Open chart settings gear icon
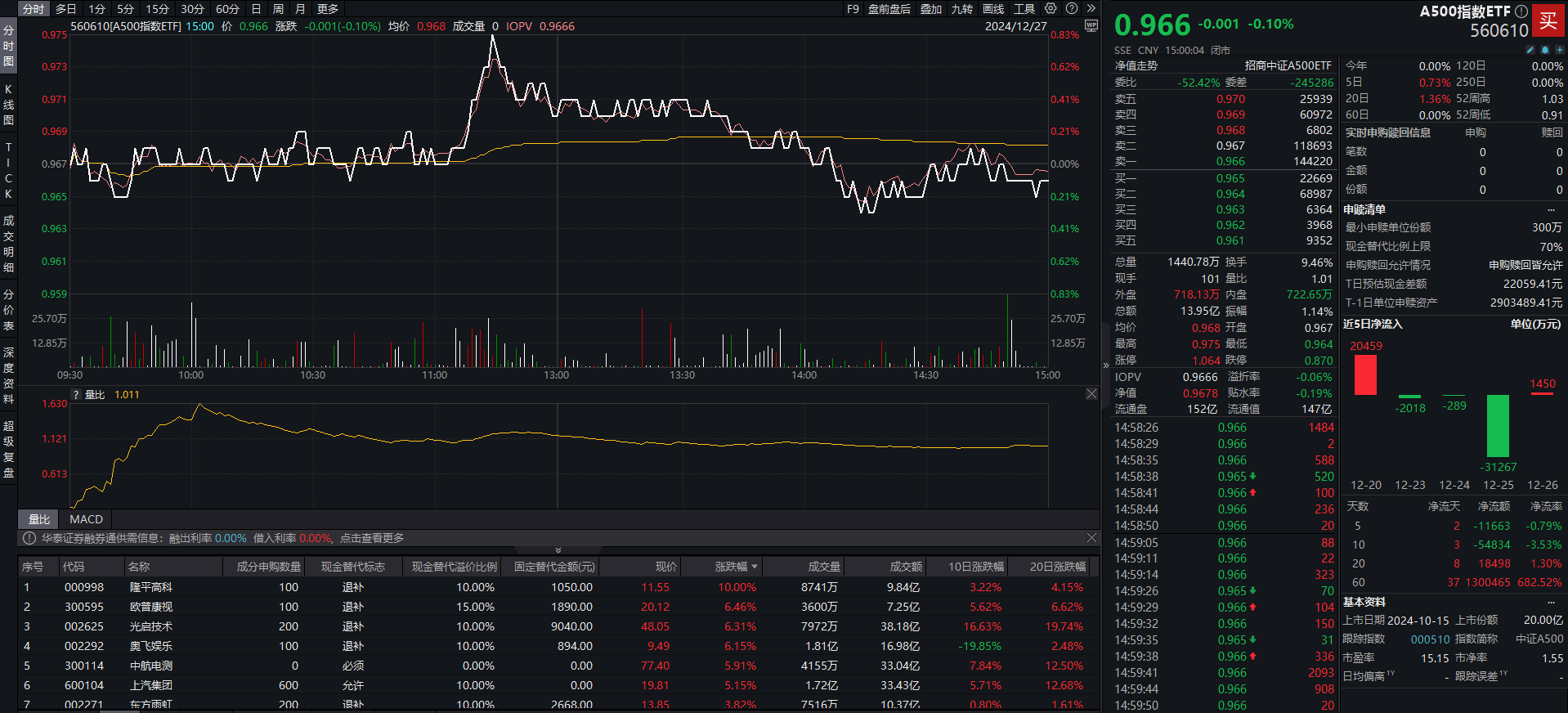 click(1051, 8)
